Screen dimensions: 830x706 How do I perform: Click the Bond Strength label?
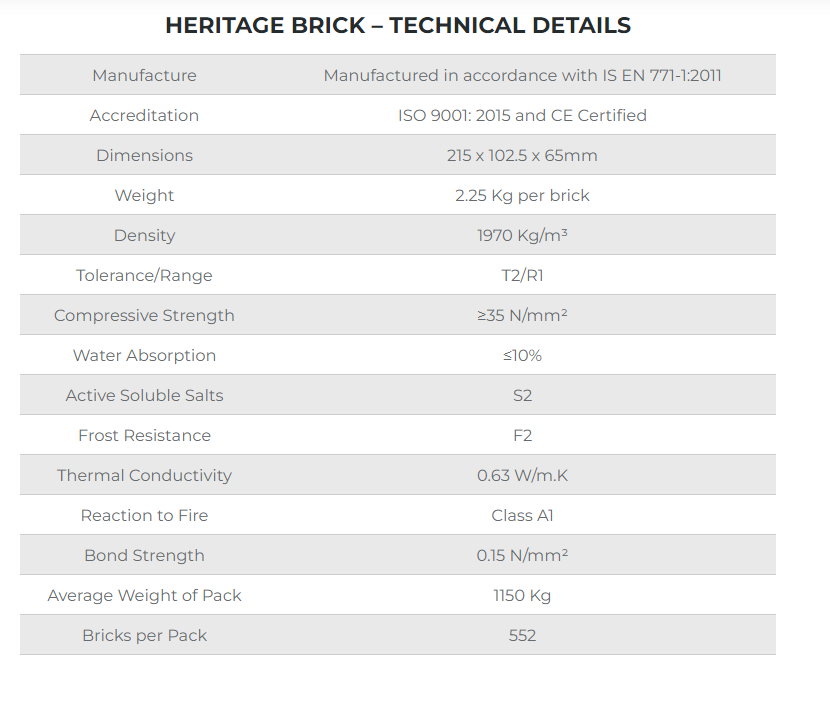(x=145, y=555)
